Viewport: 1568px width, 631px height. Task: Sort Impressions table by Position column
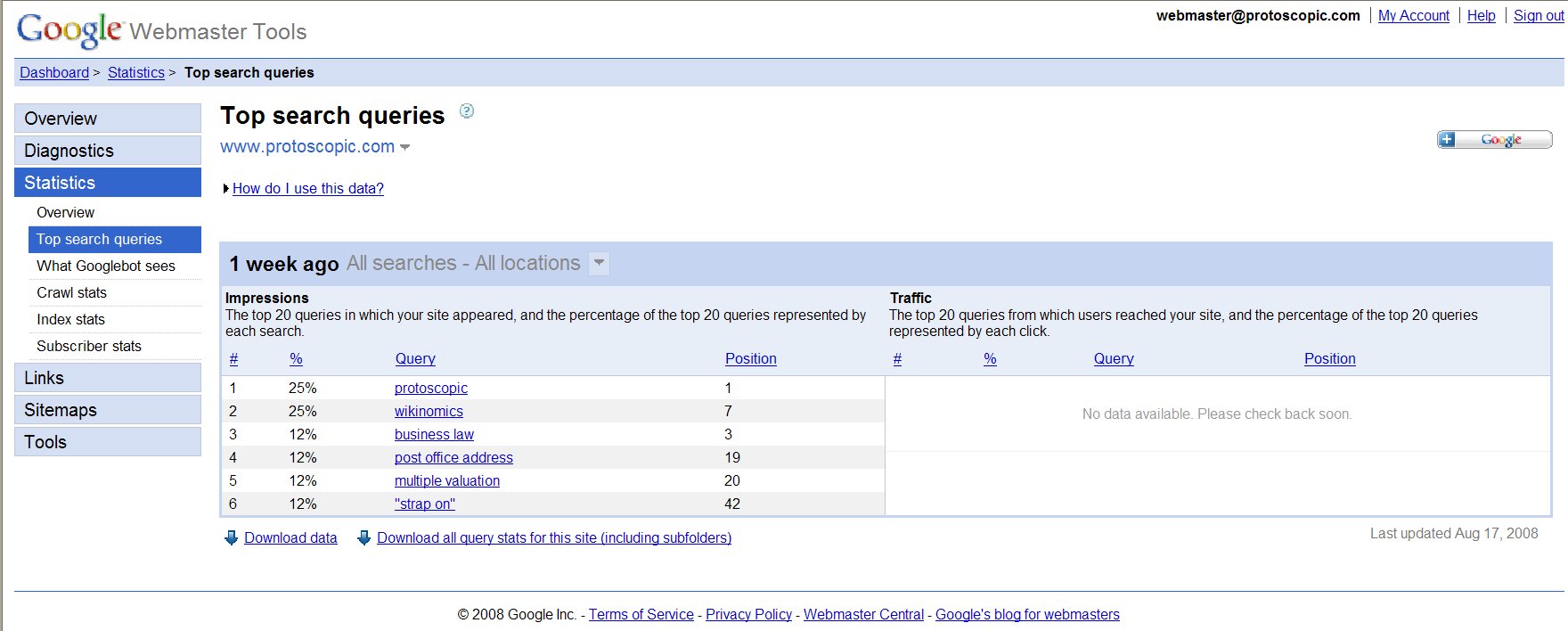click(751, 358)
